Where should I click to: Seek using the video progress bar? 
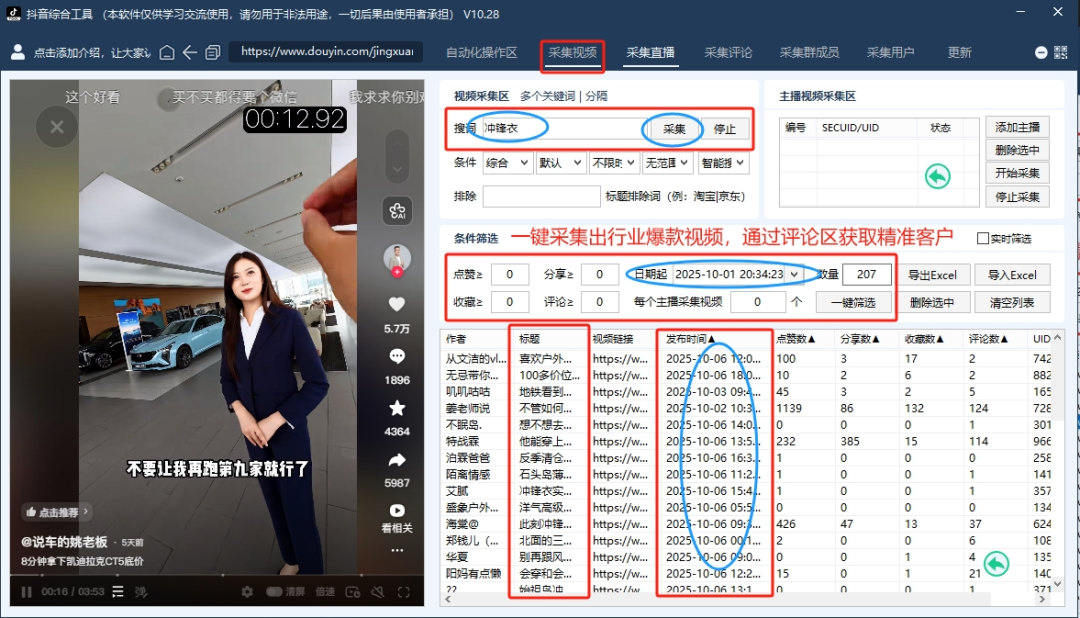tap(217, 576)
